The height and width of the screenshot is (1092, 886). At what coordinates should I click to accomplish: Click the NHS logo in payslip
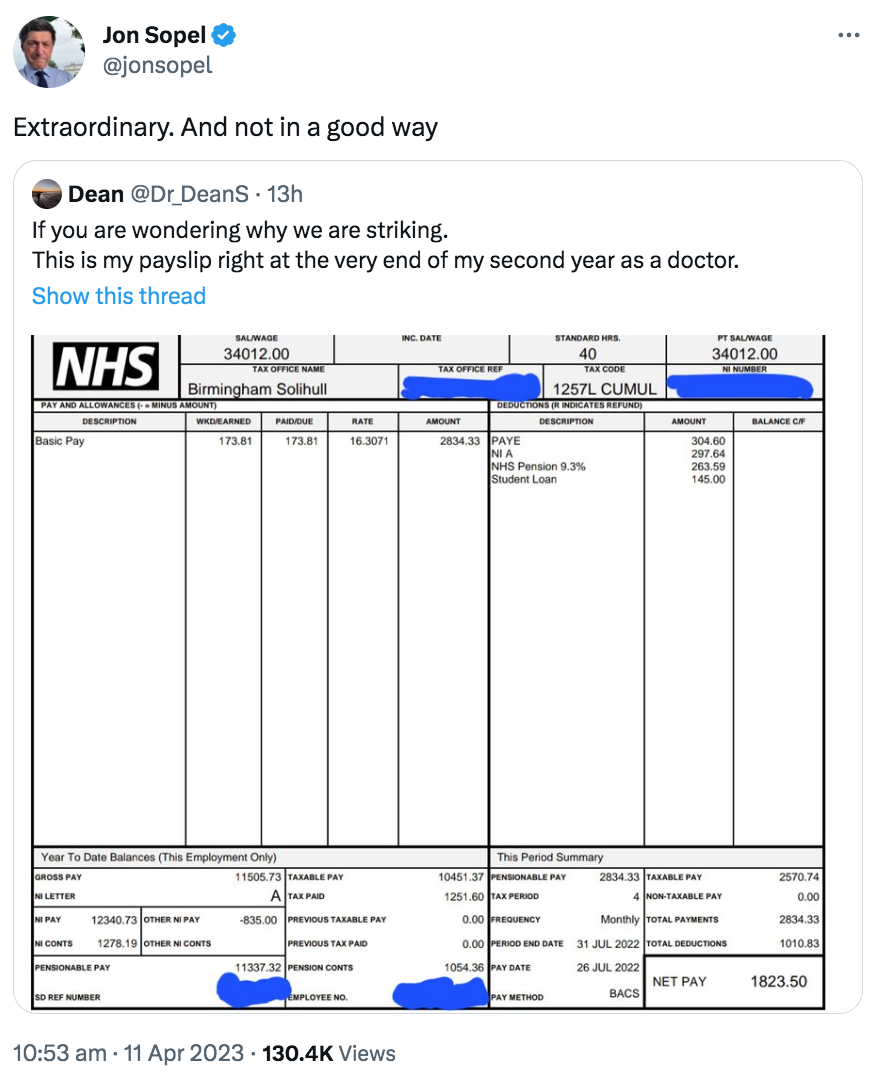(x=105, y=367)
